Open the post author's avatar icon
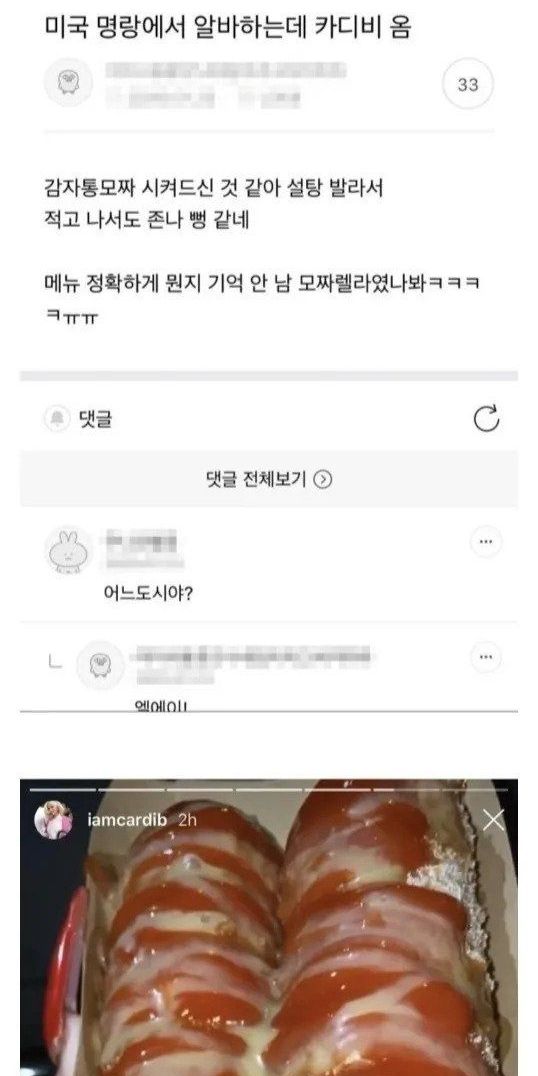The image size is (538, 1076). click(69, 82)
